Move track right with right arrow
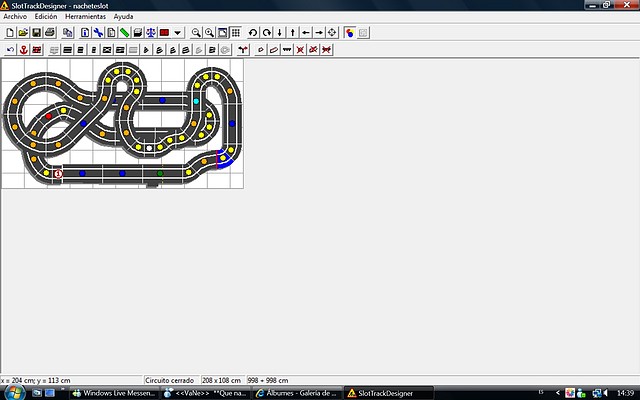Screen dimensions: 640x400 click(319, 33)
